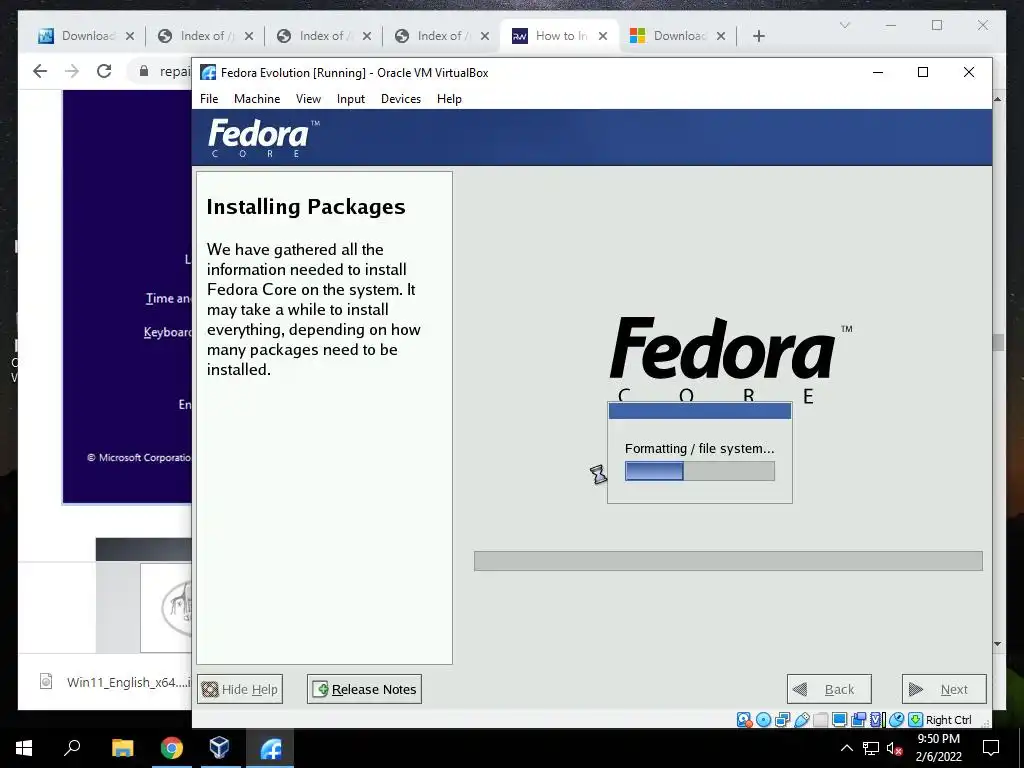Open the Windows Start menu
Image resolution: width=1024 pixels, height=768 pixels.
(x=24, y=748)
